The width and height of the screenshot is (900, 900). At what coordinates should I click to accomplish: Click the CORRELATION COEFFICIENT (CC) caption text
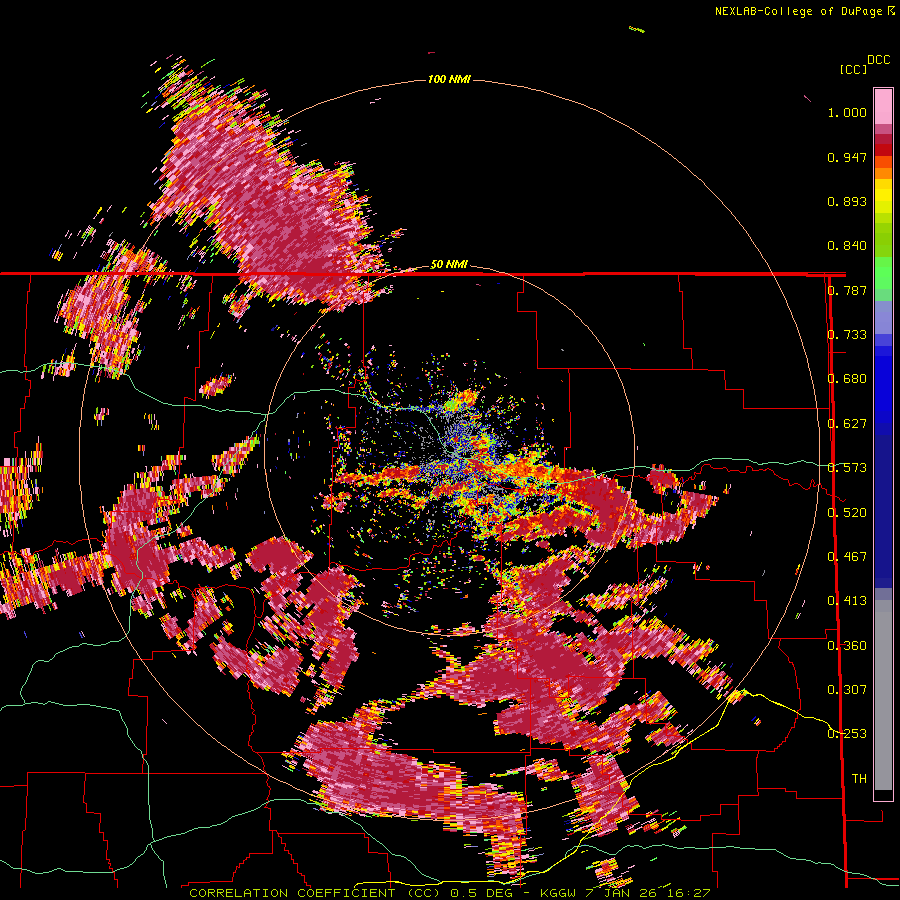tap(315, 893)
